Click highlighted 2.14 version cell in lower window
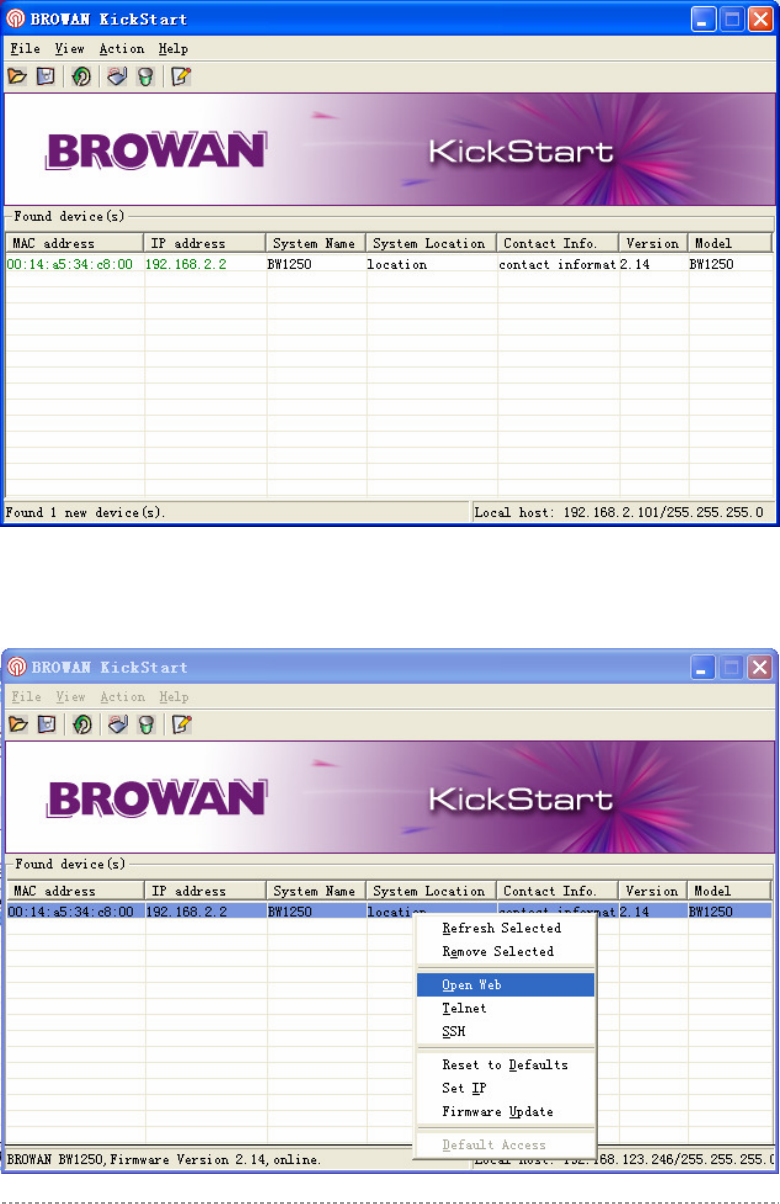 click(636, 912)
